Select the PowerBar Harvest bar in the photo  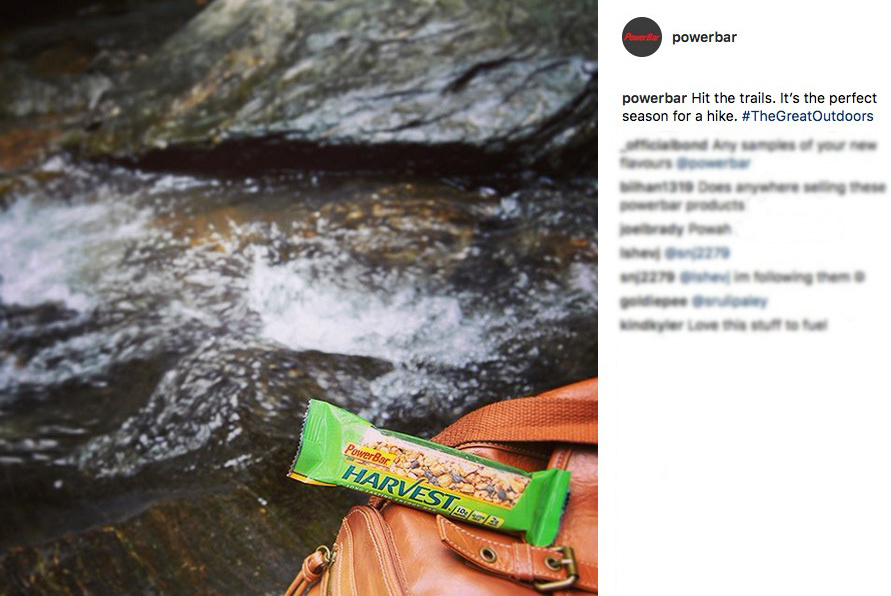430,473
